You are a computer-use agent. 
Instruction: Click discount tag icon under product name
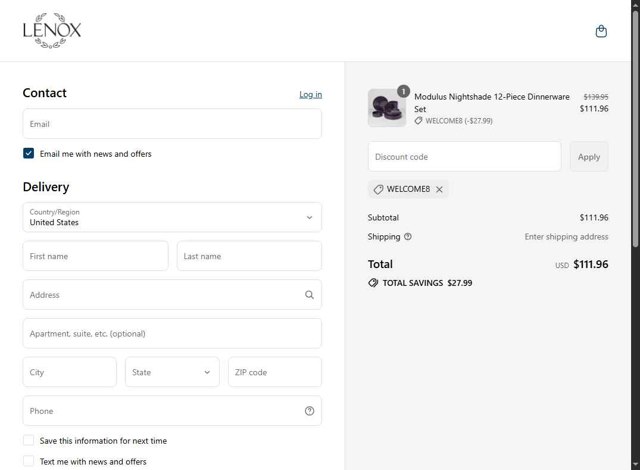[418, 121]
